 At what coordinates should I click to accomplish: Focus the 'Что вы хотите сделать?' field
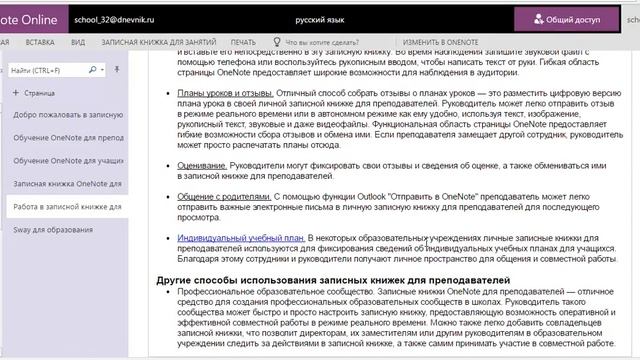322,42
